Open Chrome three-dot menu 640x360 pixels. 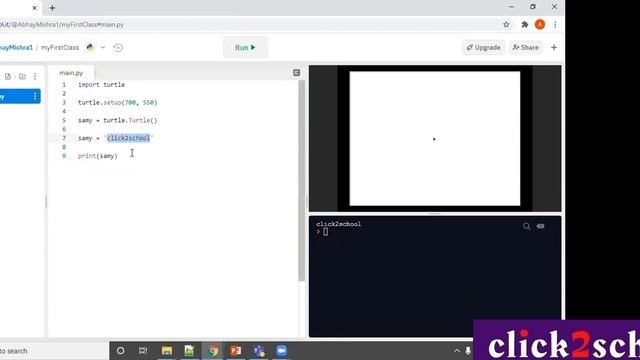click(555, 24)
